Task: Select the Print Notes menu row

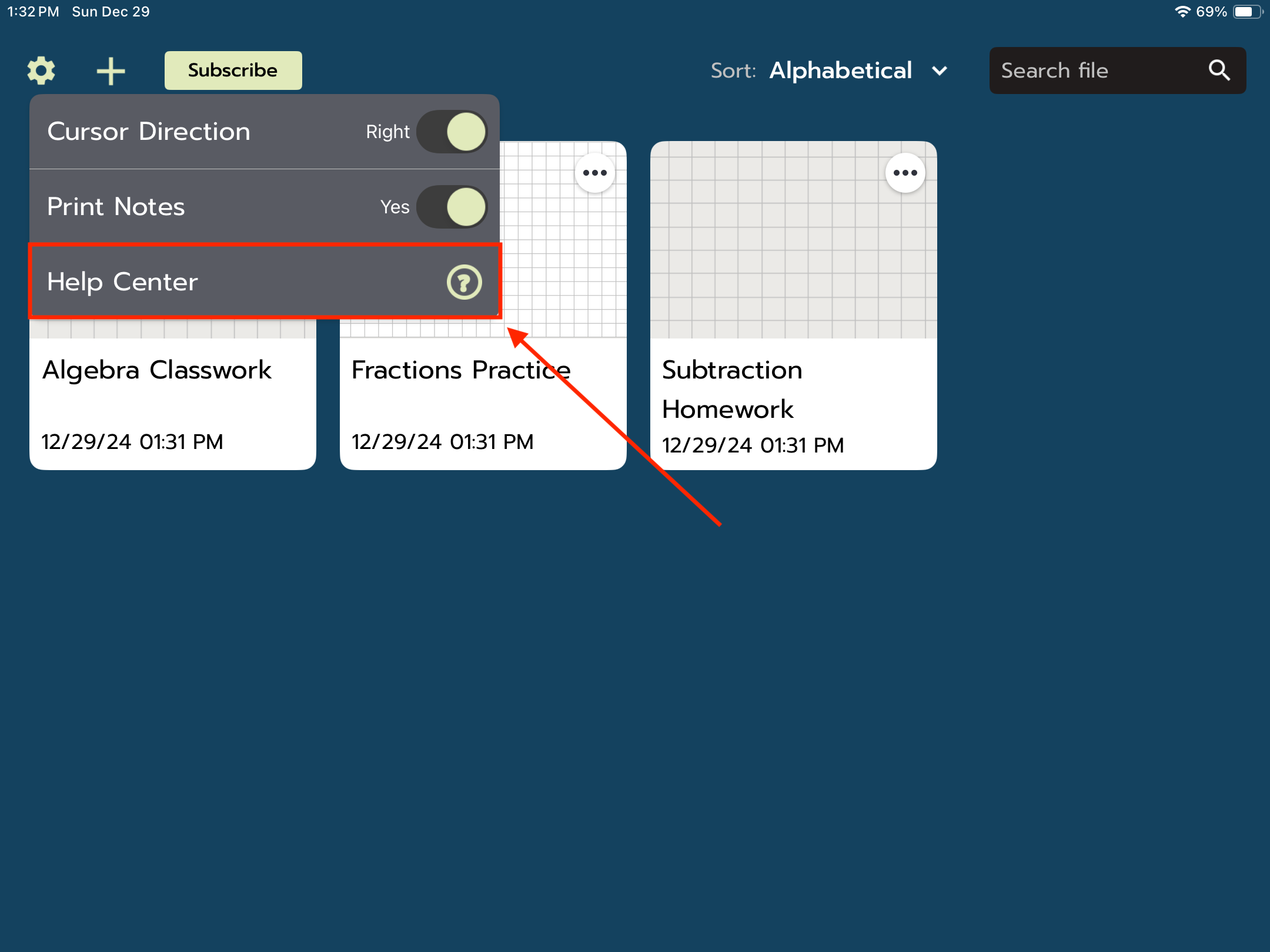Action: pyautogui.click(x=116, y=207)
